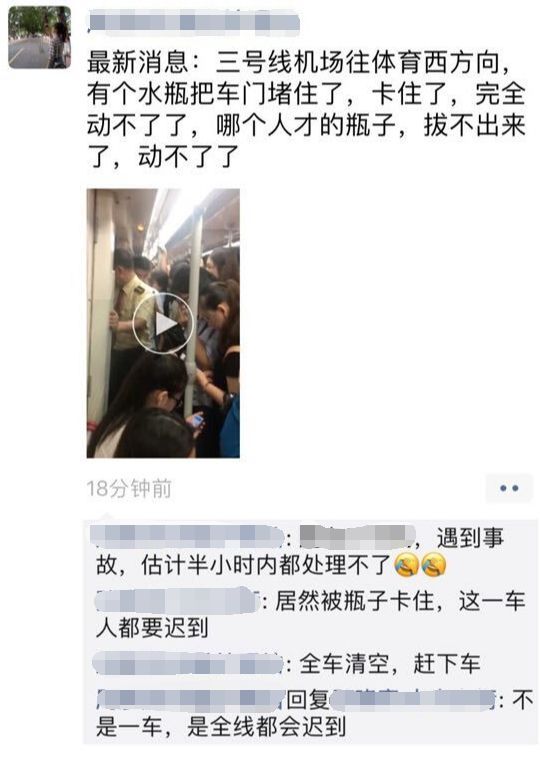Play the subway video
Viewport: 540px width, 757px height.
tap(163, 323)
